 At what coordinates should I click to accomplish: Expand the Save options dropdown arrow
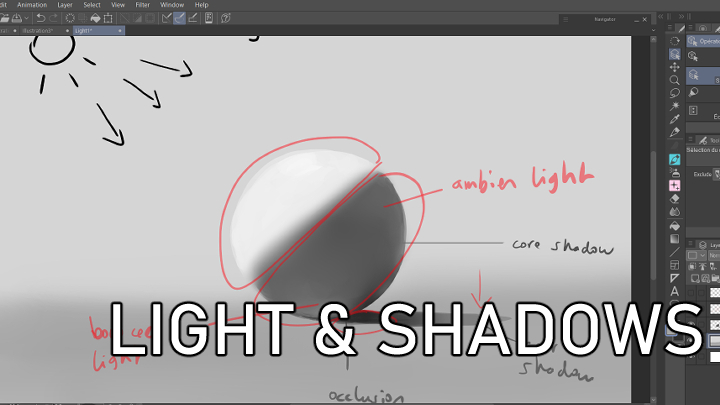[26, 18]
